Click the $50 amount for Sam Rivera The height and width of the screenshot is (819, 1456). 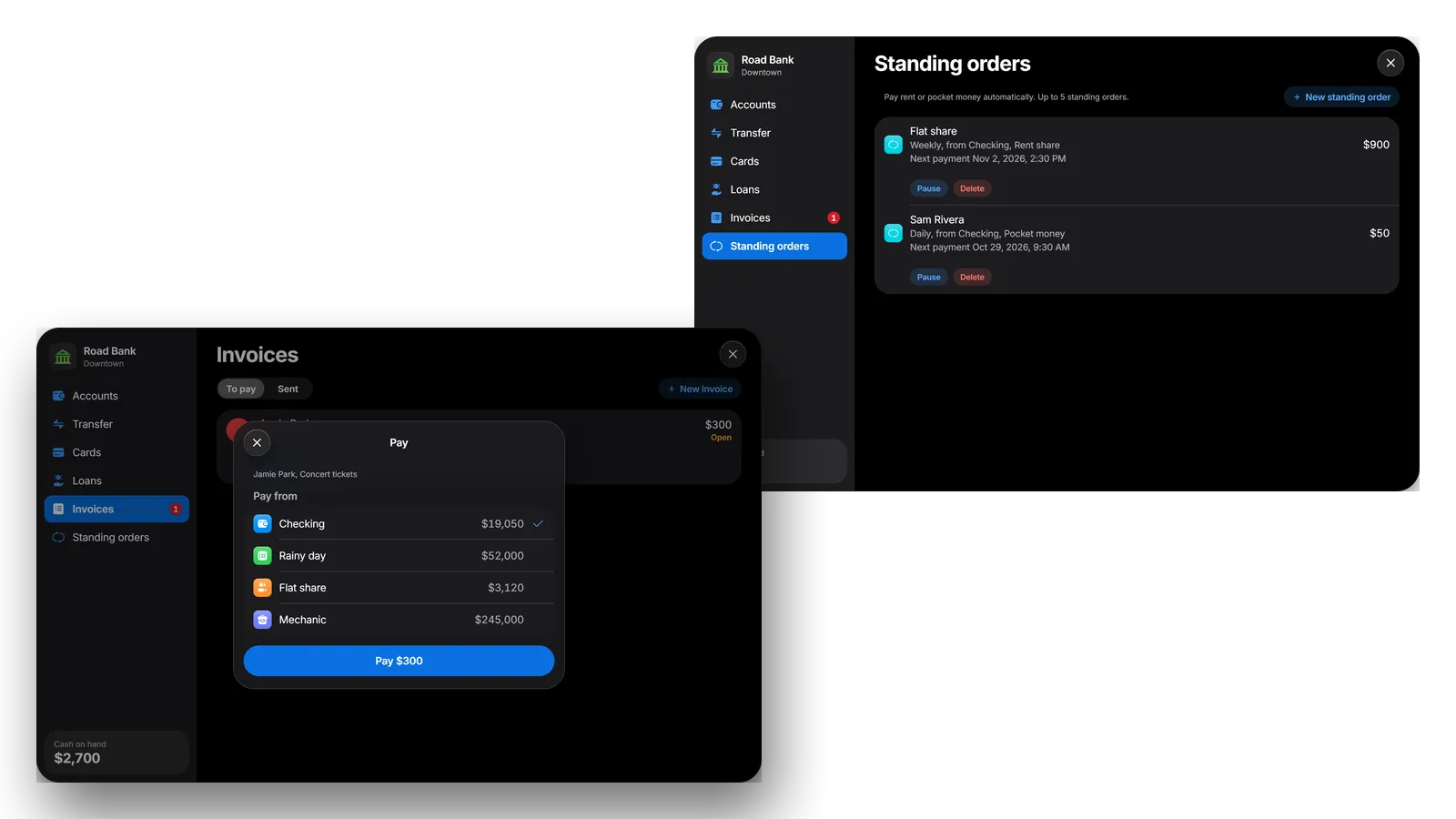click(x=1380, y=233)
